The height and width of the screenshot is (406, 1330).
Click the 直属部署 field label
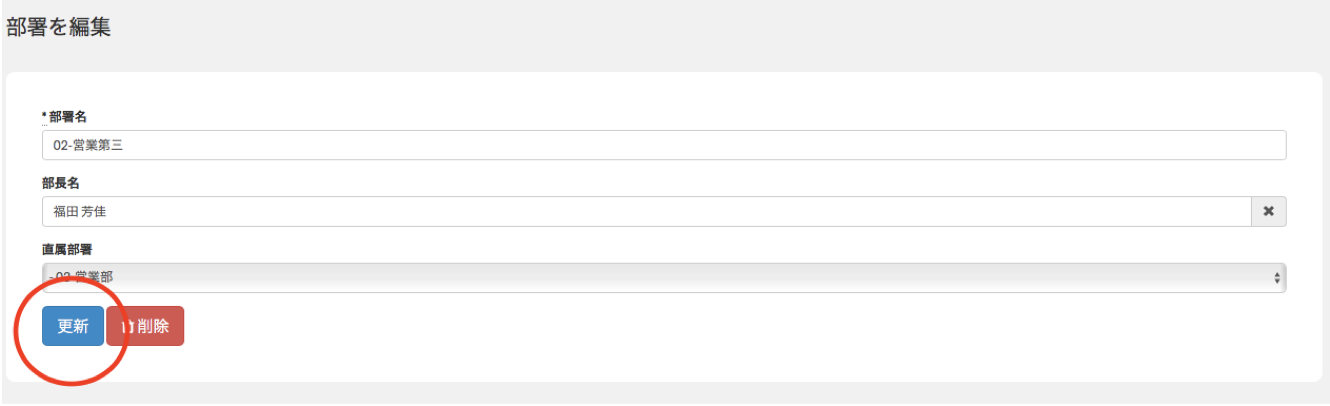click(x=67, y=249)
